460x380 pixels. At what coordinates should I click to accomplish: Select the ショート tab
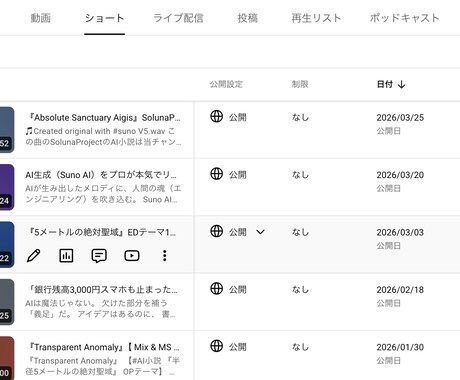[104, 18]
